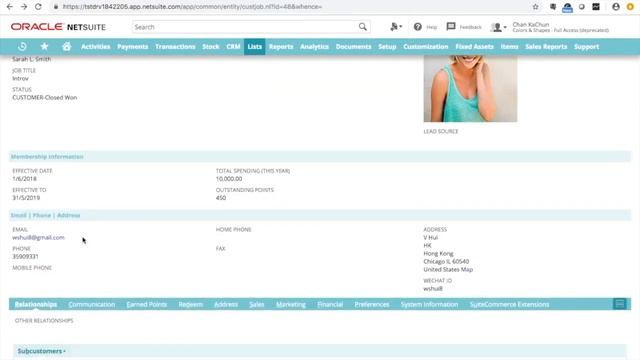Switch to the Preferences subtab
This screenshot has height=360, width=640.
click(372, 304)
